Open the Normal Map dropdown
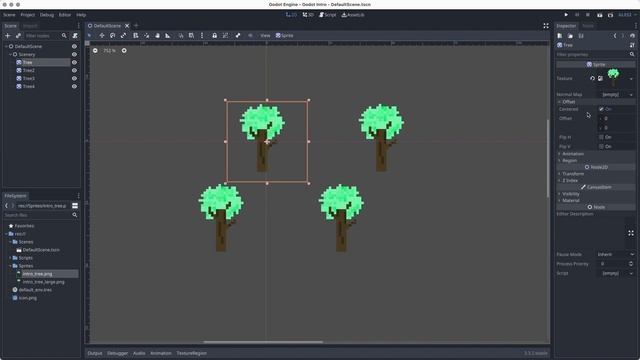 (617, 95)
